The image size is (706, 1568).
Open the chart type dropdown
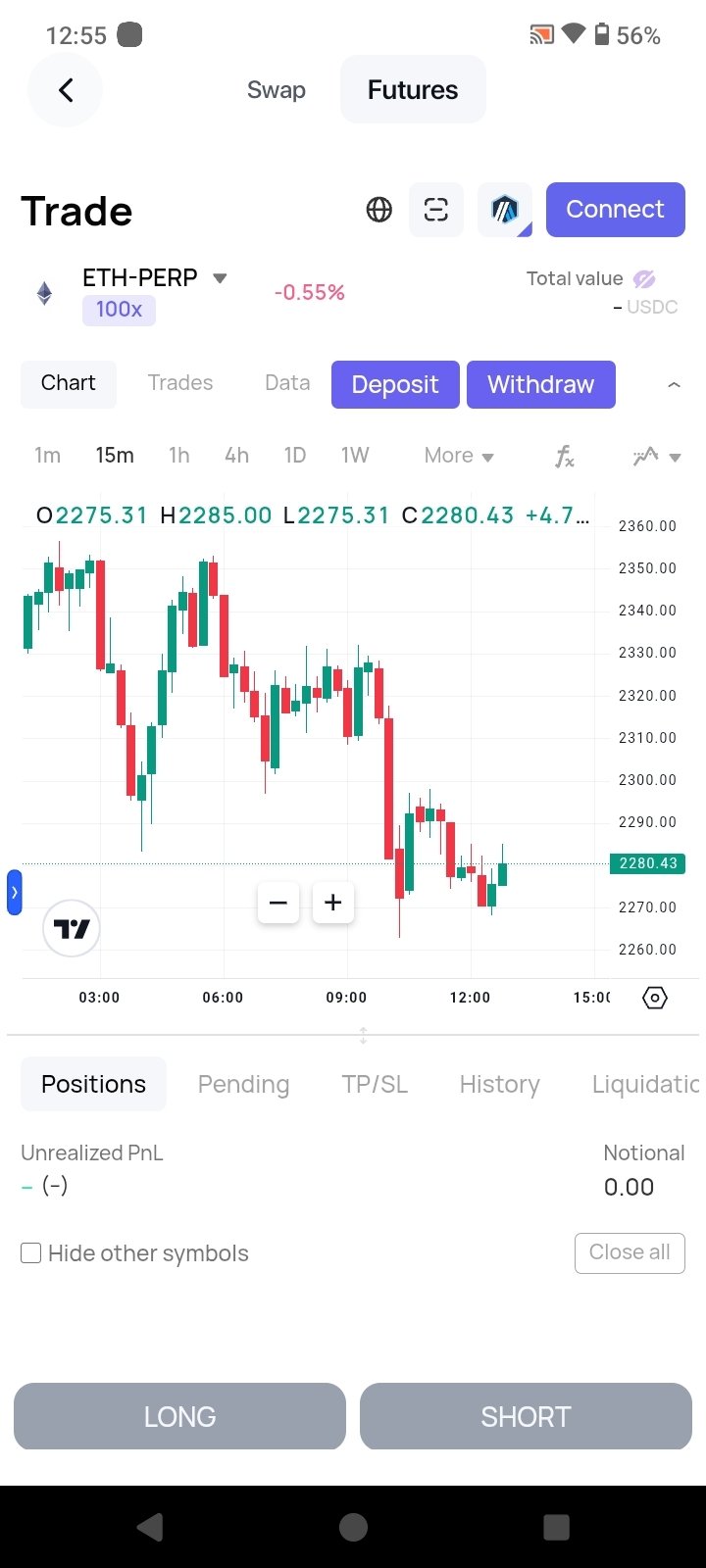coord(656,456)
